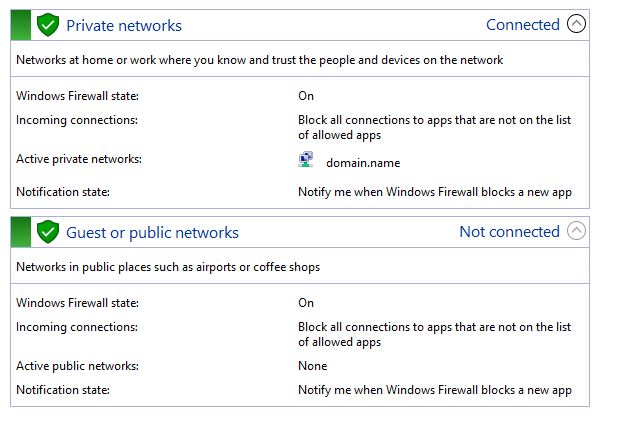The image size is (621, 439).
Task: Click the green status bar beside Private networks
Action: click(21, 25)
